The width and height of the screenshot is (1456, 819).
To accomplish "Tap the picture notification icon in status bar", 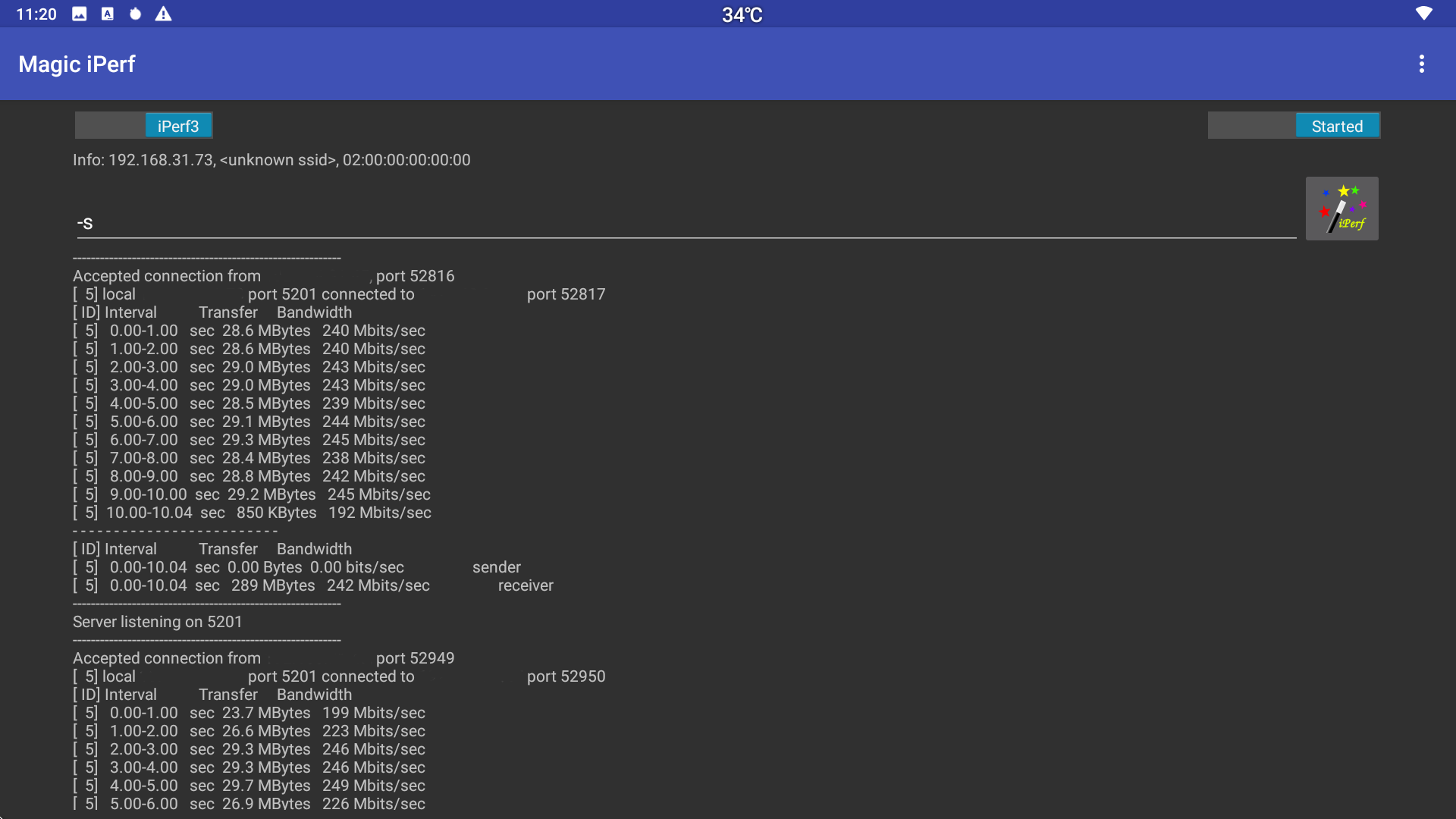I will click(80, 14).
